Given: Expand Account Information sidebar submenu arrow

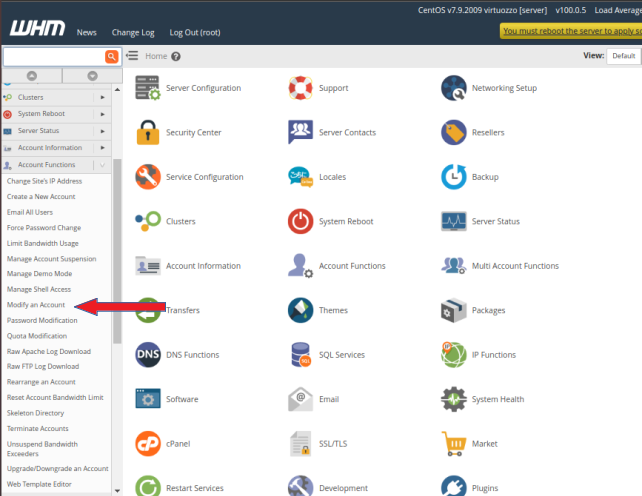Looking at the screenshot, I should [103, 148].
